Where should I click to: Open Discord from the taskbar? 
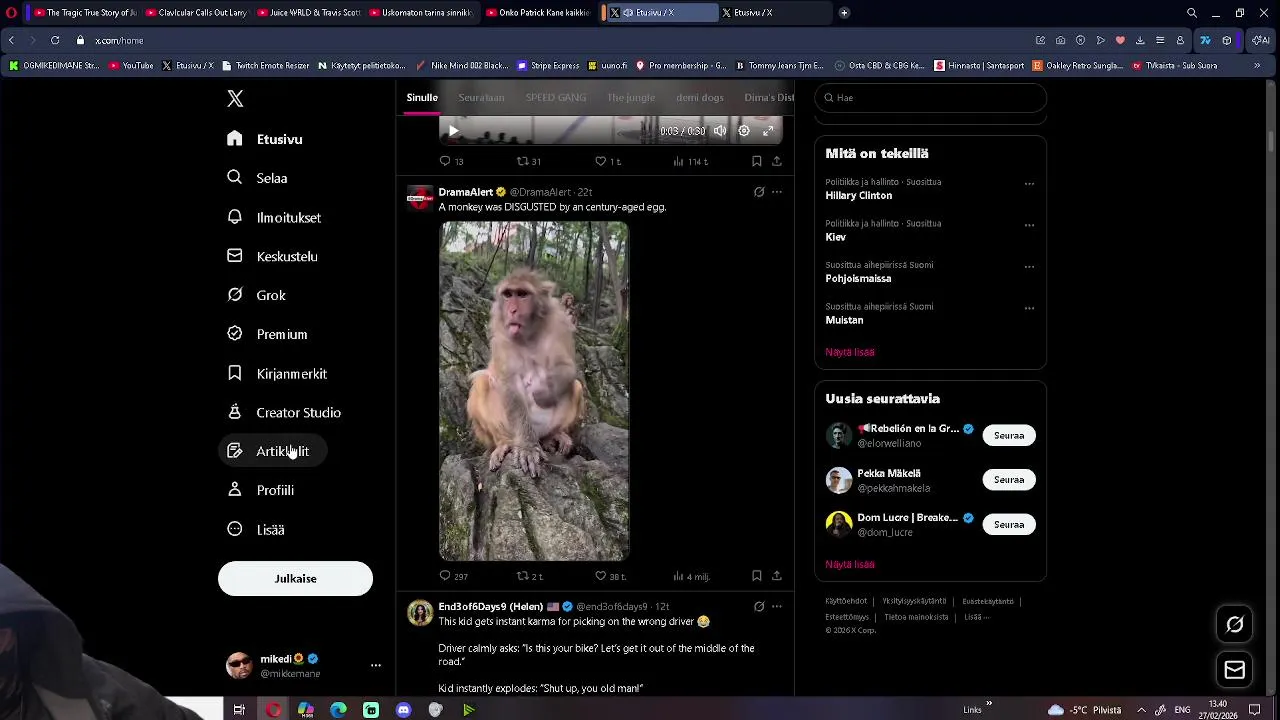403,710
